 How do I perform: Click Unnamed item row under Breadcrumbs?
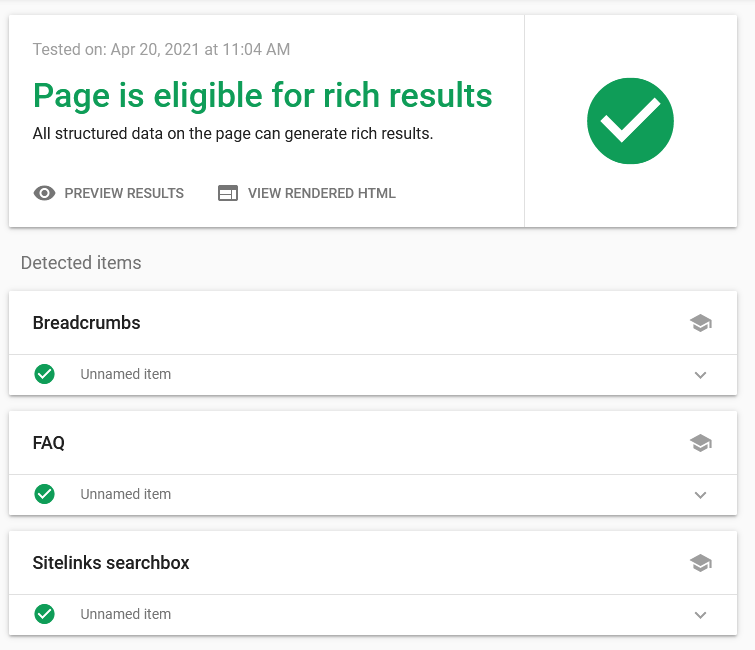[373, 375]
